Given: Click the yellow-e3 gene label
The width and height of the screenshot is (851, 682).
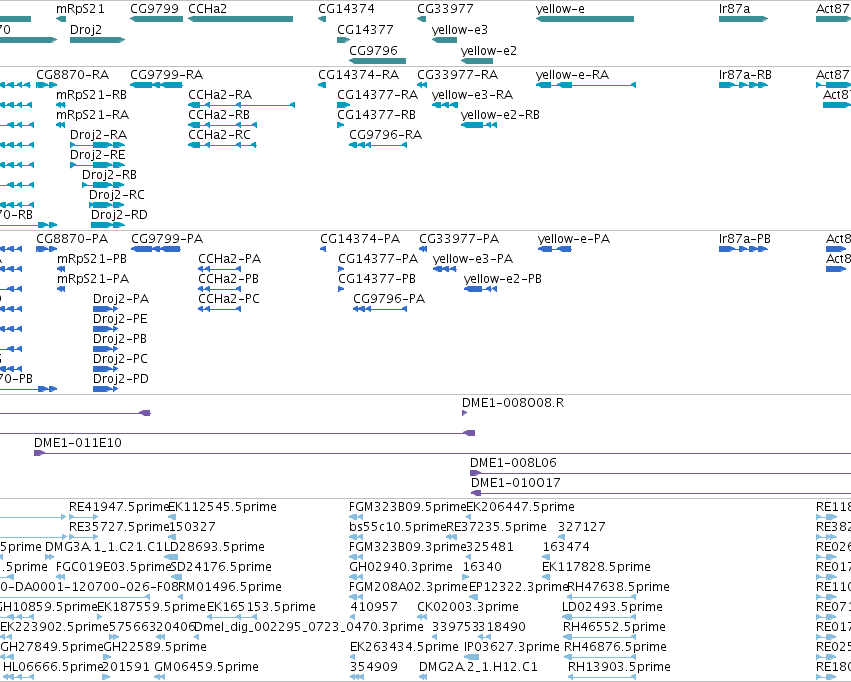Looking at the screenshot, I should tap(460, 29).
